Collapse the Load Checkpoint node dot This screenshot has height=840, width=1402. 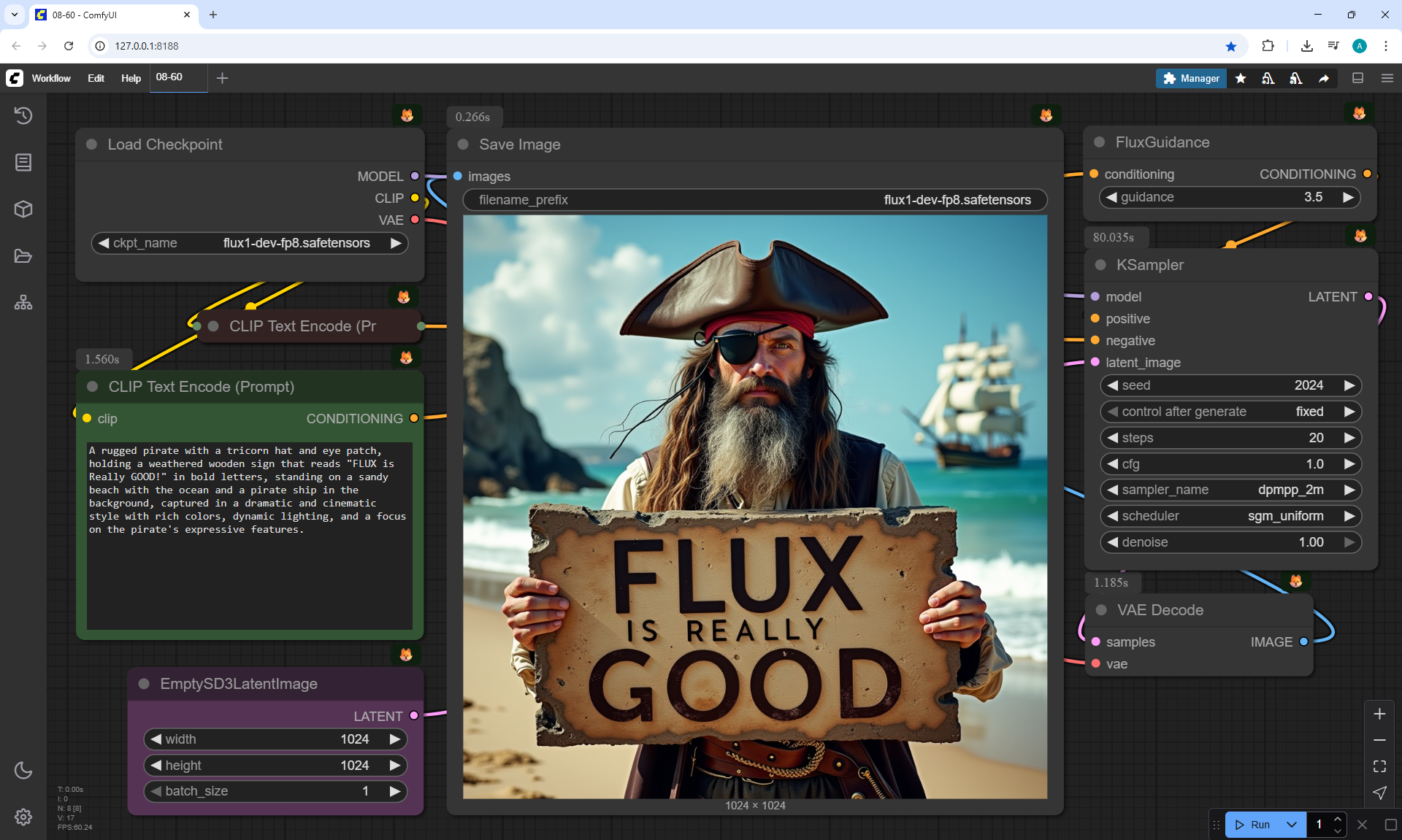pyautogui.click(x=92, y=145)
